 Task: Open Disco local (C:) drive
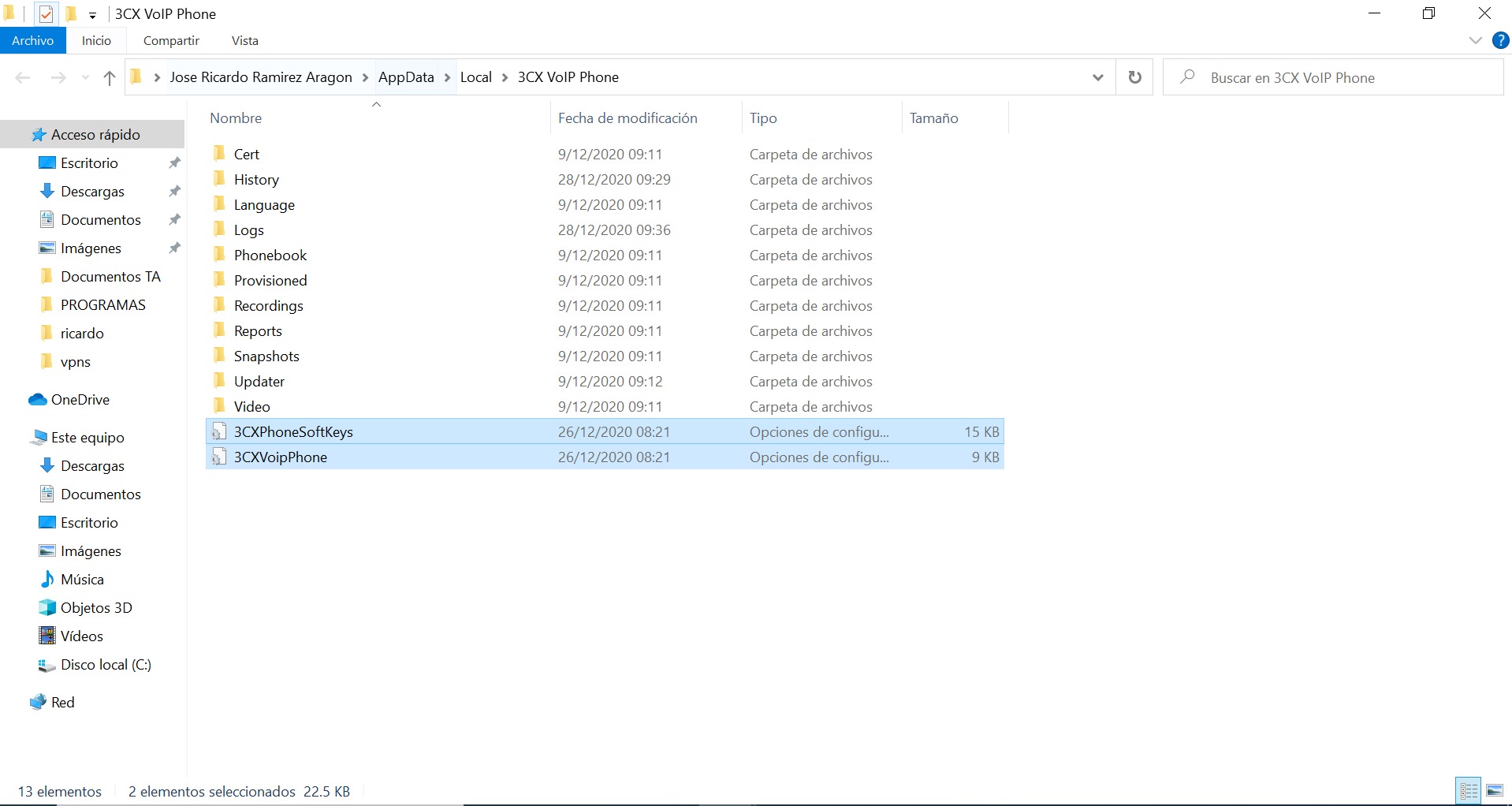click(x=106, y=665)
